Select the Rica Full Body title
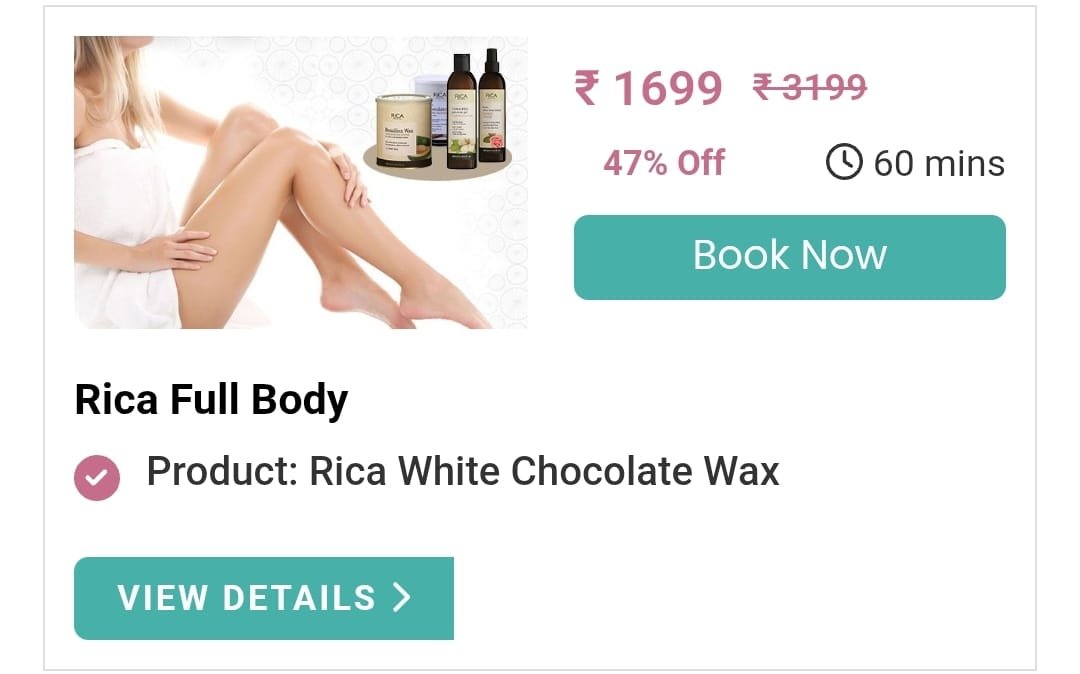Image resolution: width=1080 pixels, height=674 pixels. [211, 400]
